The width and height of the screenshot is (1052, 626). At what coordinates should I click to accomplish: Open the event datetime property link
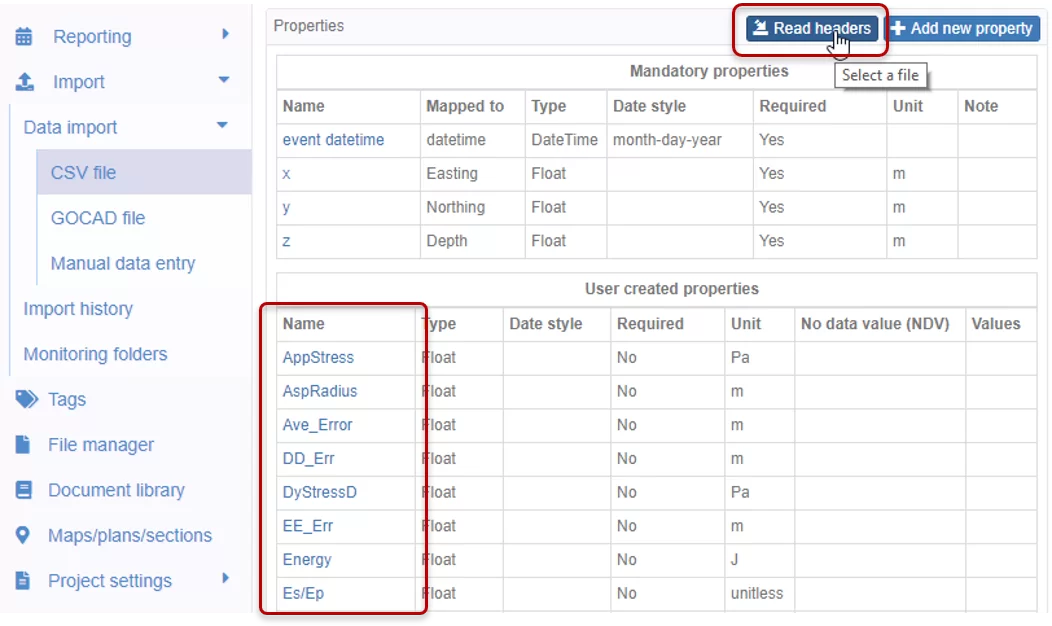[x=333, y=140]
